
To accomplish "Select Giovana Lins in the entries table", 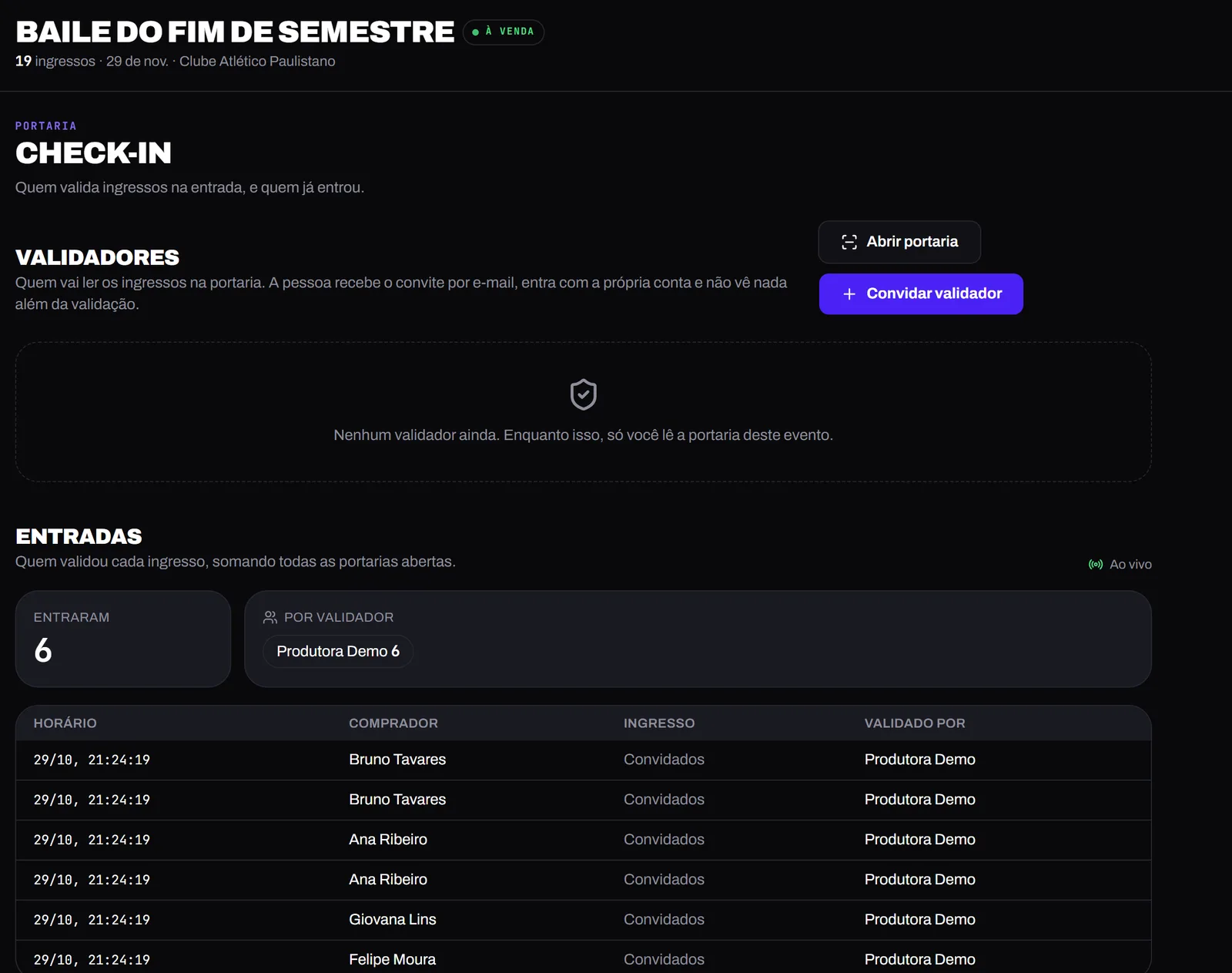I will [x=393, y=919].
